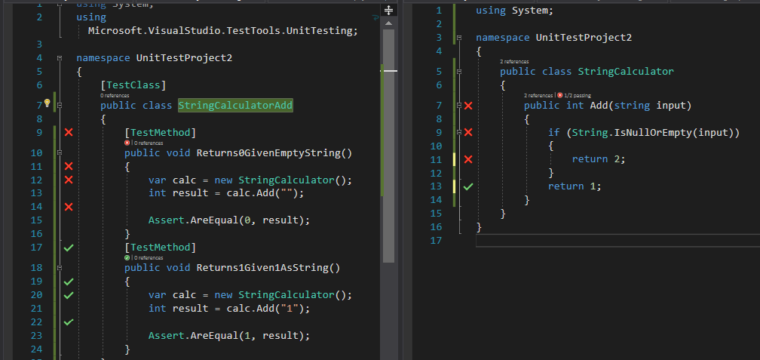760x360 pixels.
Task: Click red X marker on left pane line 14
Action: tap(69, 207)
